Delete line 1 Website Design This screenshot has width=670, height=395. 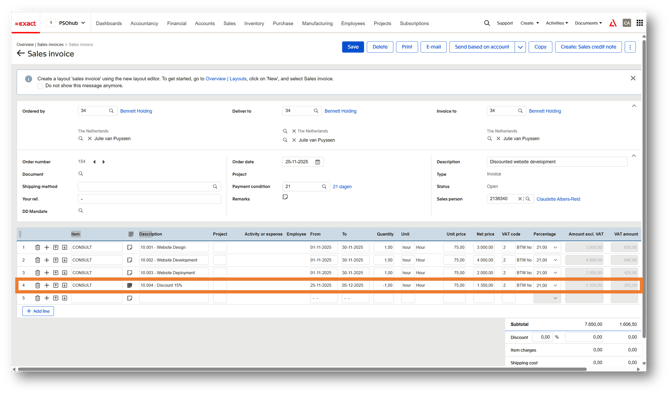38,248
